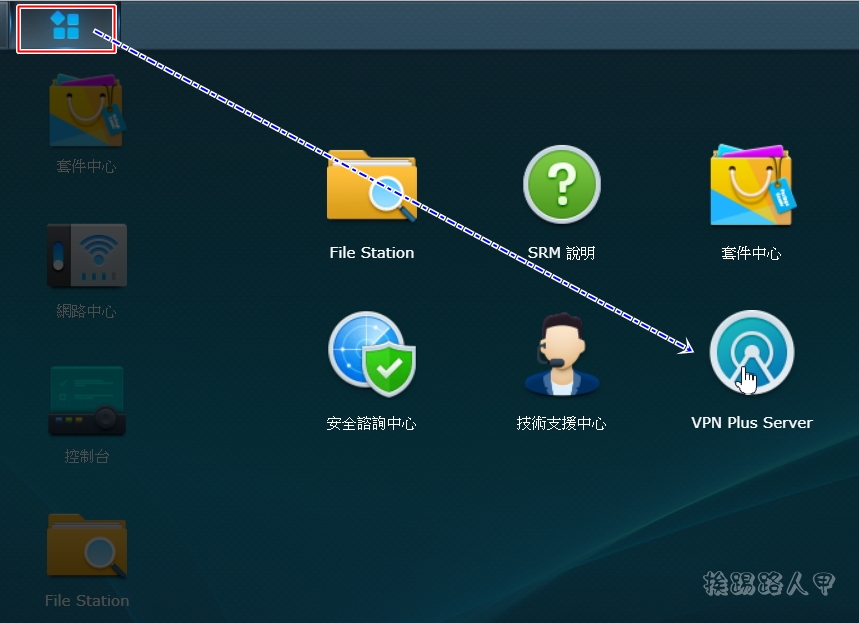
Task: Open SRM 說明 help icon
Action: pyautogui.click(x=562, y=184)
